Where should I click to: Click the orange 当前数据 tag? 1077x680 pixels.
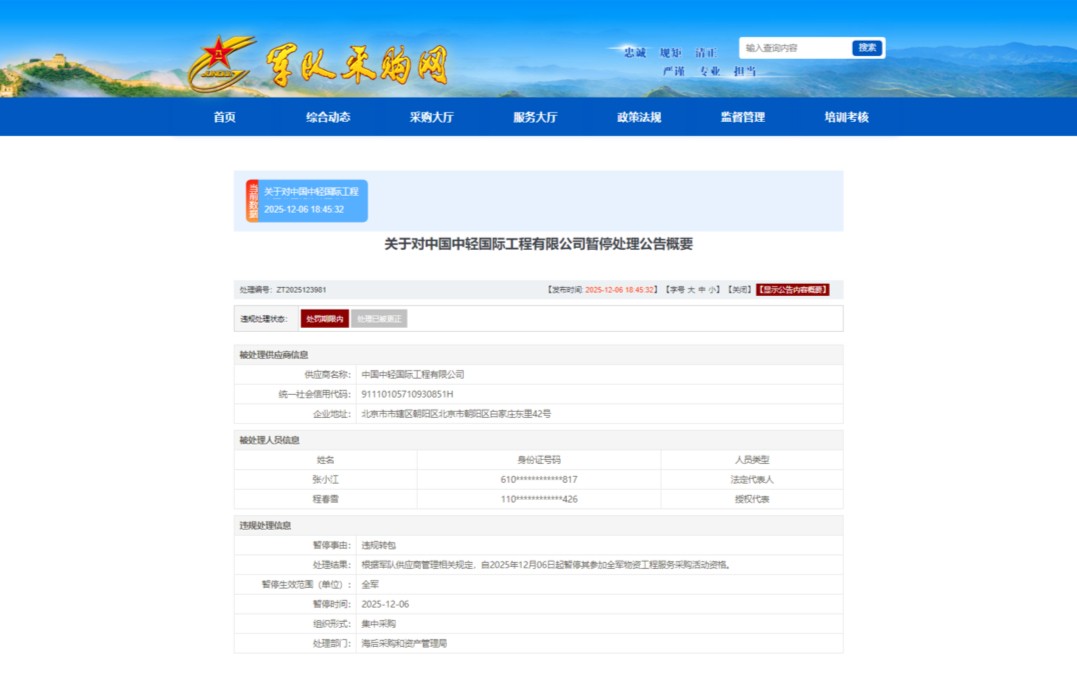(x=252, y=201)
